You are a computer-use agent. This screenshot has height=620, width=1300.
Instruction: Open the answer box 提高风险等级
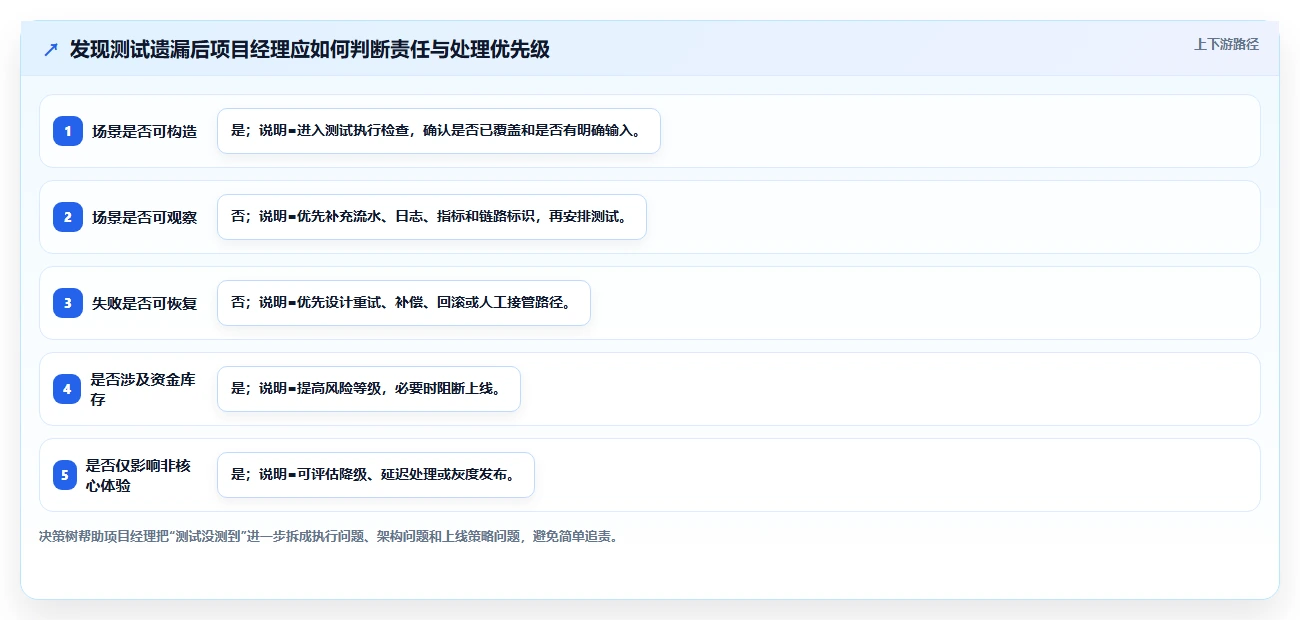[x=369, y=389]
